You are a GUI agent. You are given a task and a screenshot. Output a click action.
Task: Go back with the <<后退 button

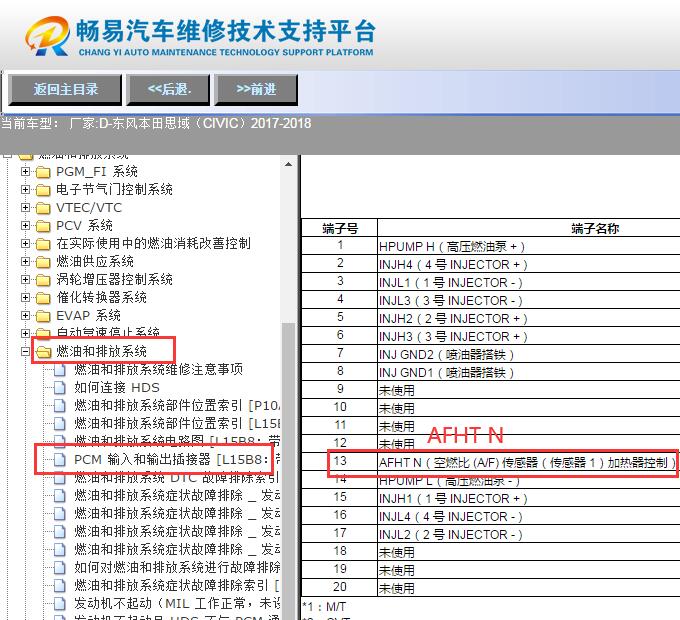[x=168, y=90]
